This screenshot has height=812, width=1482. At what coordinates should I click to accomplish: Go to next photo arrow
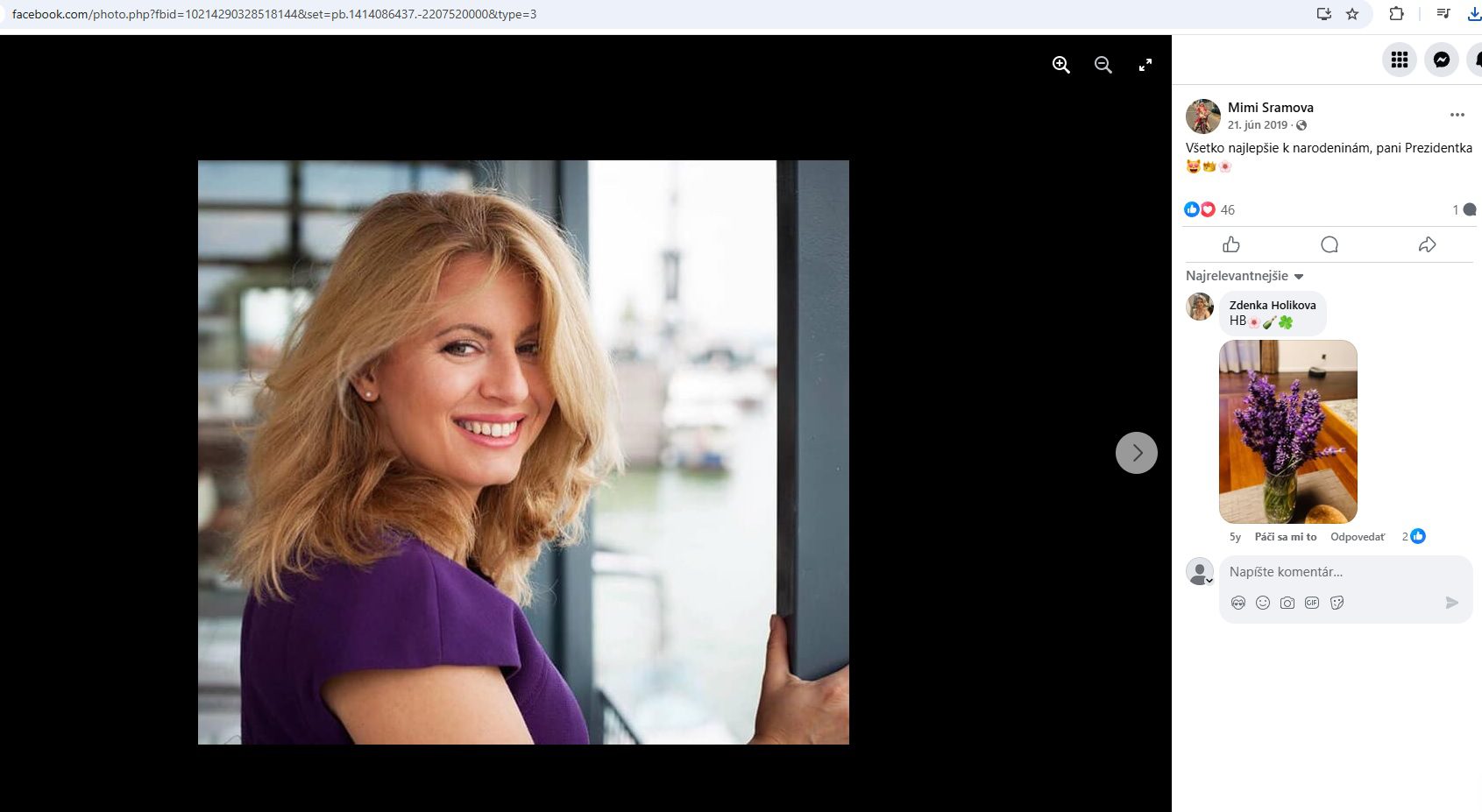click(x=1136, y=453)
